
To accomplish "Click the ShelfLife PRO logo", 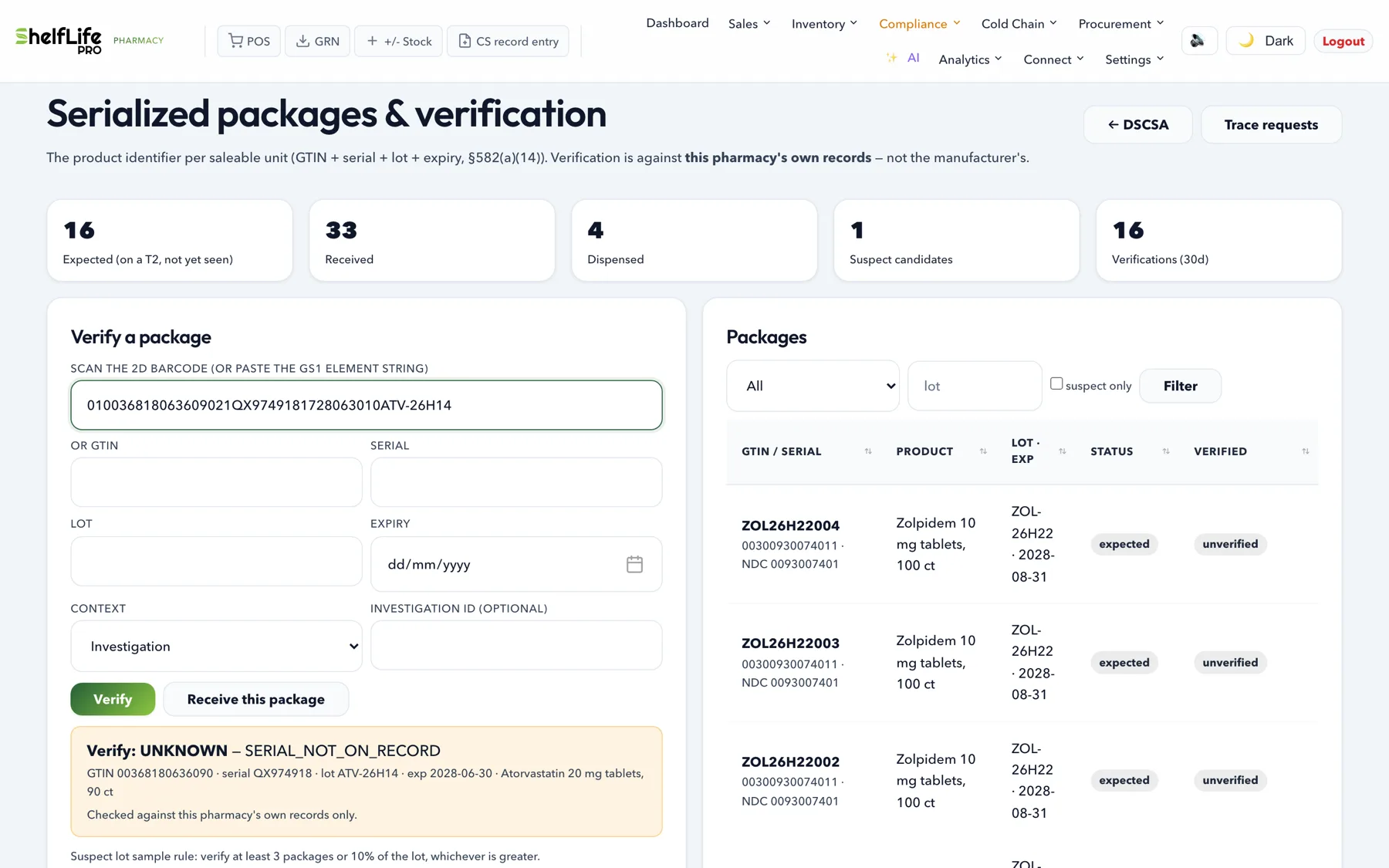I will pyautogui.click(x=59, y=40).
